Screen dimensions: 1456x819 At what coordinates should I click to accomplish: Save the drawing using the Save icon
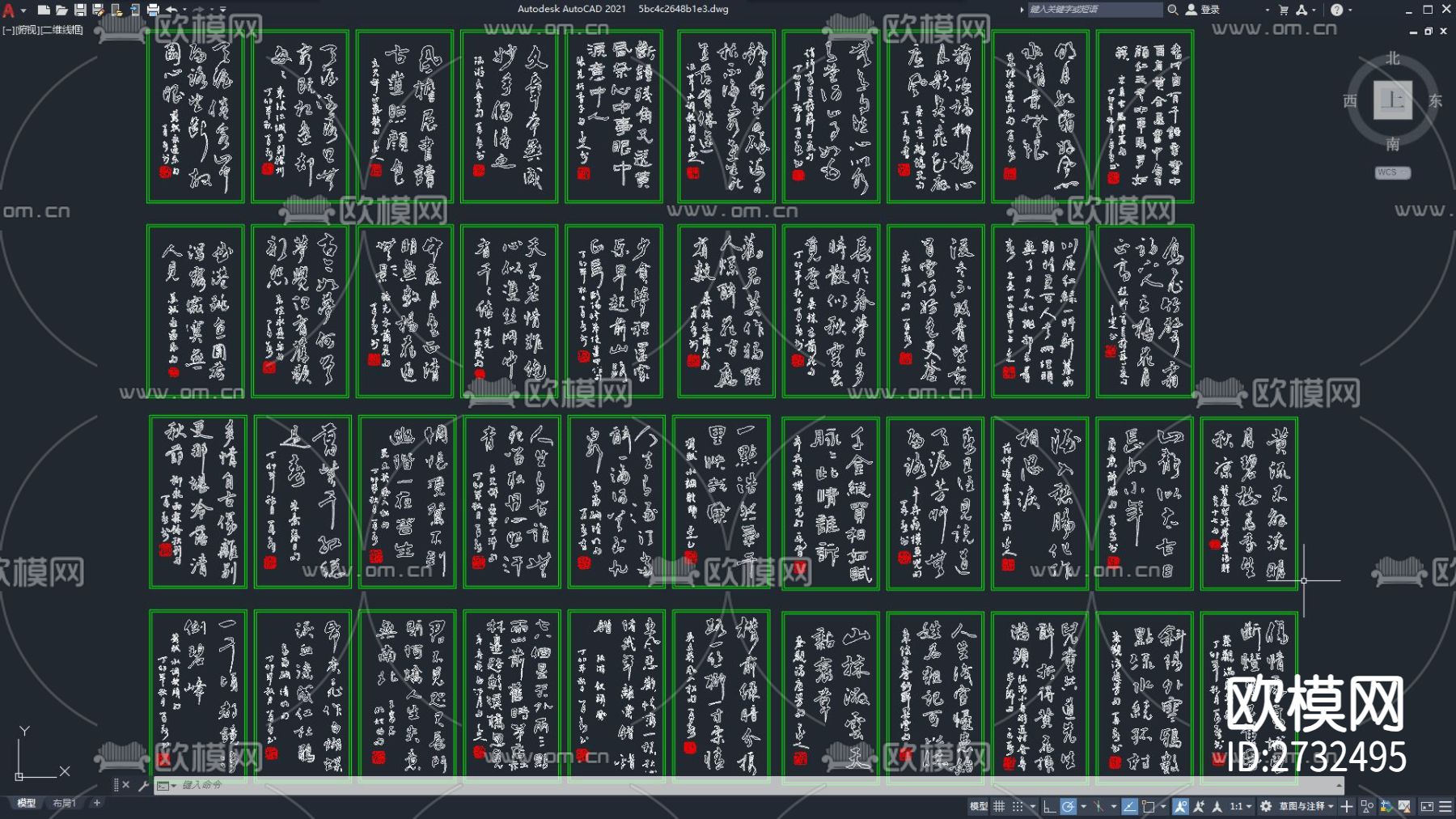[80, 10]
